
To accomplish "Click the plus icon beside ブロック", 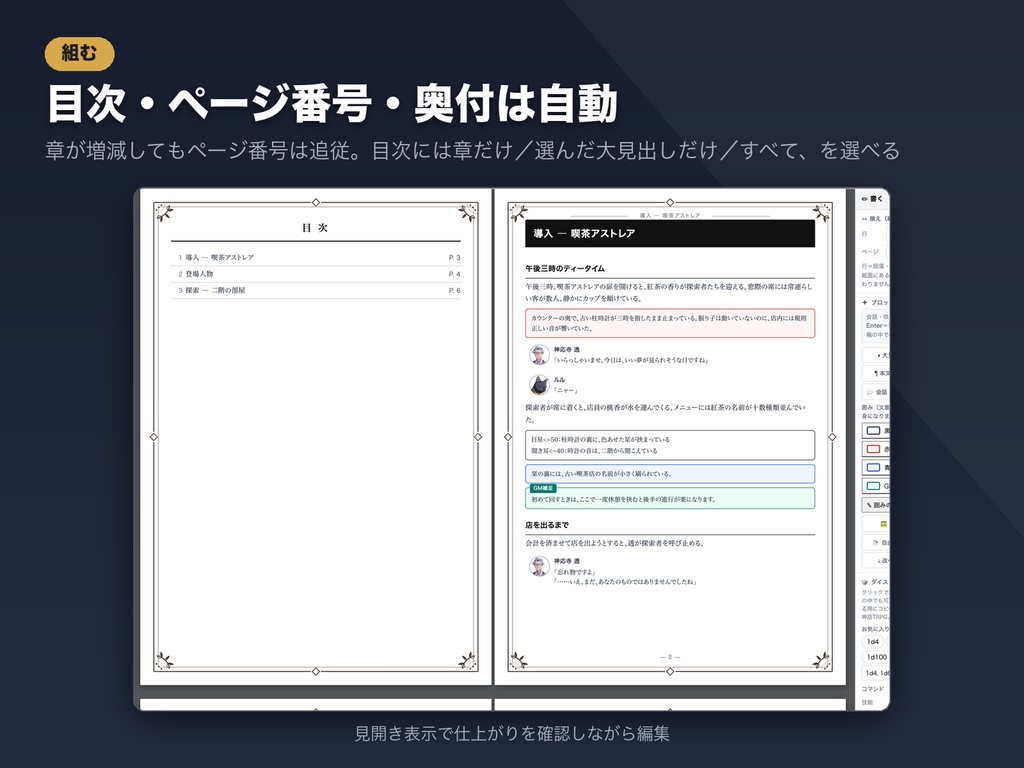I will coord(865,302).
